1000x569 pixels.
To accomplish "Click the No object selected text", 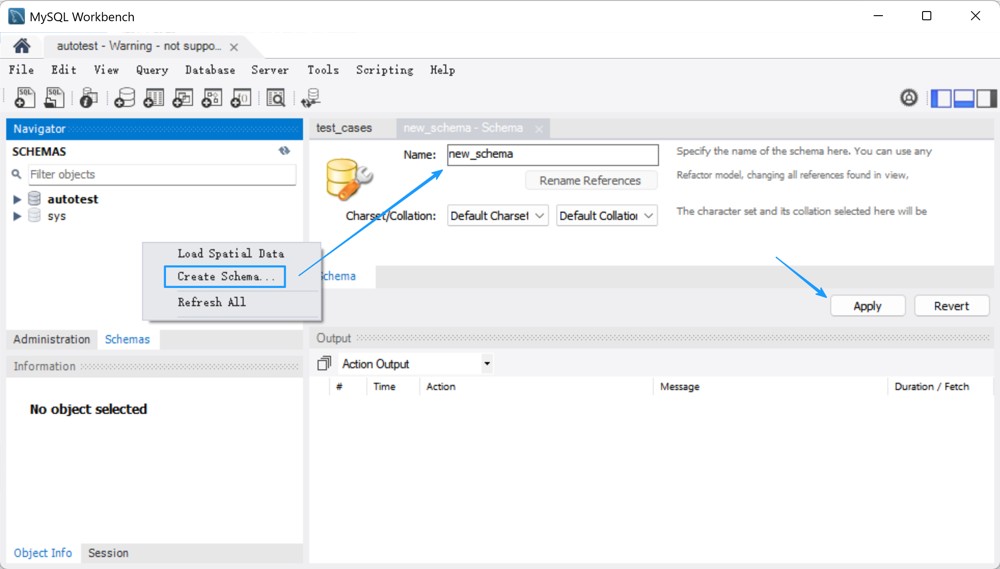I will click(x=88, y=409).
